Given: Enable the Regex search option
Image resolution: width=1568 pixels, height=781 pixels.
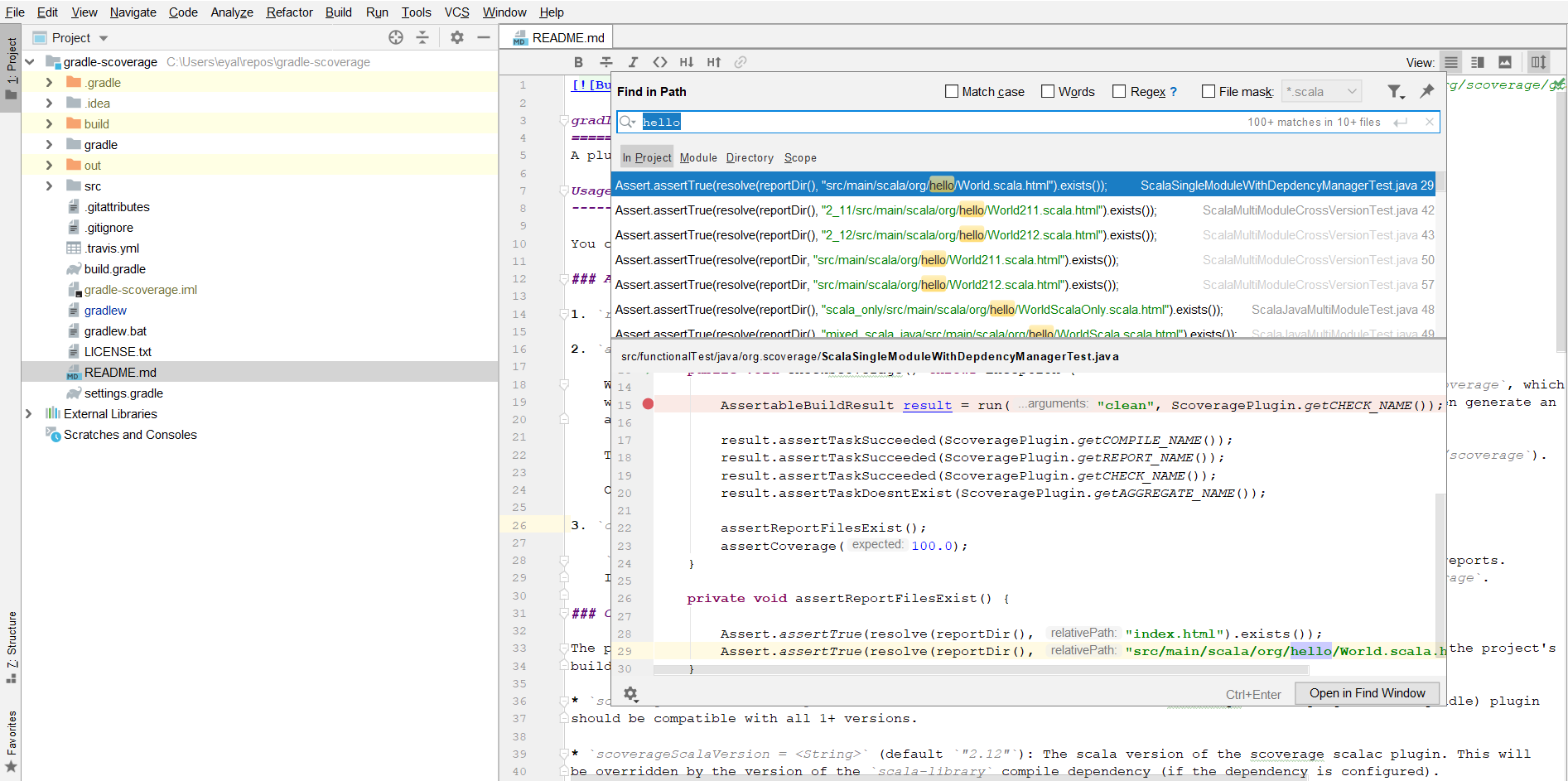Looking at the screenshot, I should [x=1121, y=91].
